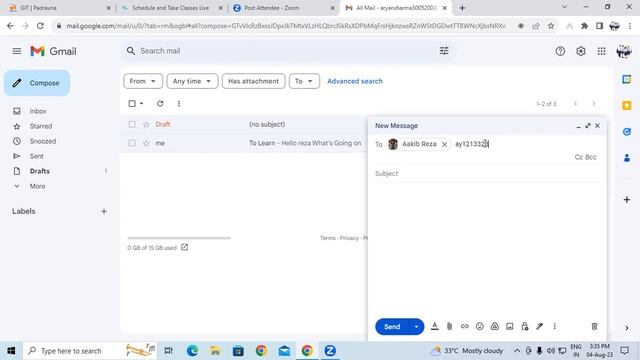Select checkbox for Draft row
The height and width of the screenshot is (360, 640).
(x=132, y=124)
